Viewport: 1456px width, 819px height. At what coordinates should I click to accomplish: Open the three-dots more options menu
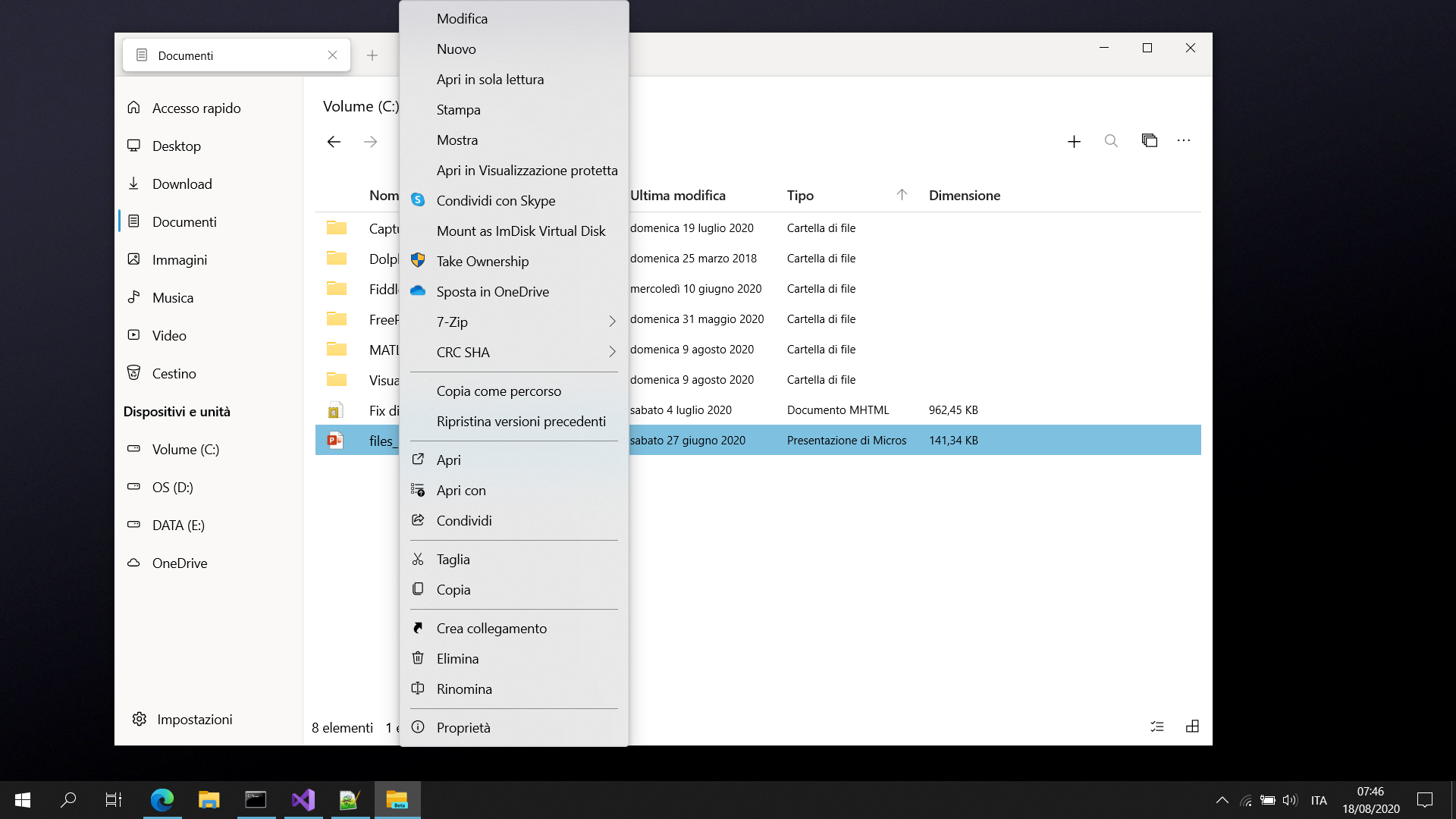coord(1184,140)
